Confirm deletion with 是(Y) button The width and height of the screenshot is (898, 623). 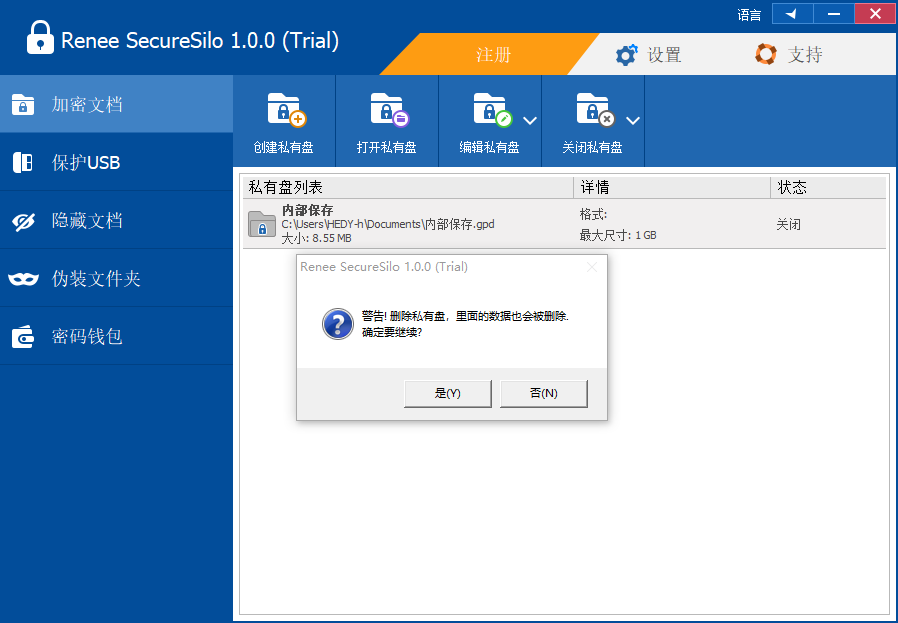coord(448,393)
